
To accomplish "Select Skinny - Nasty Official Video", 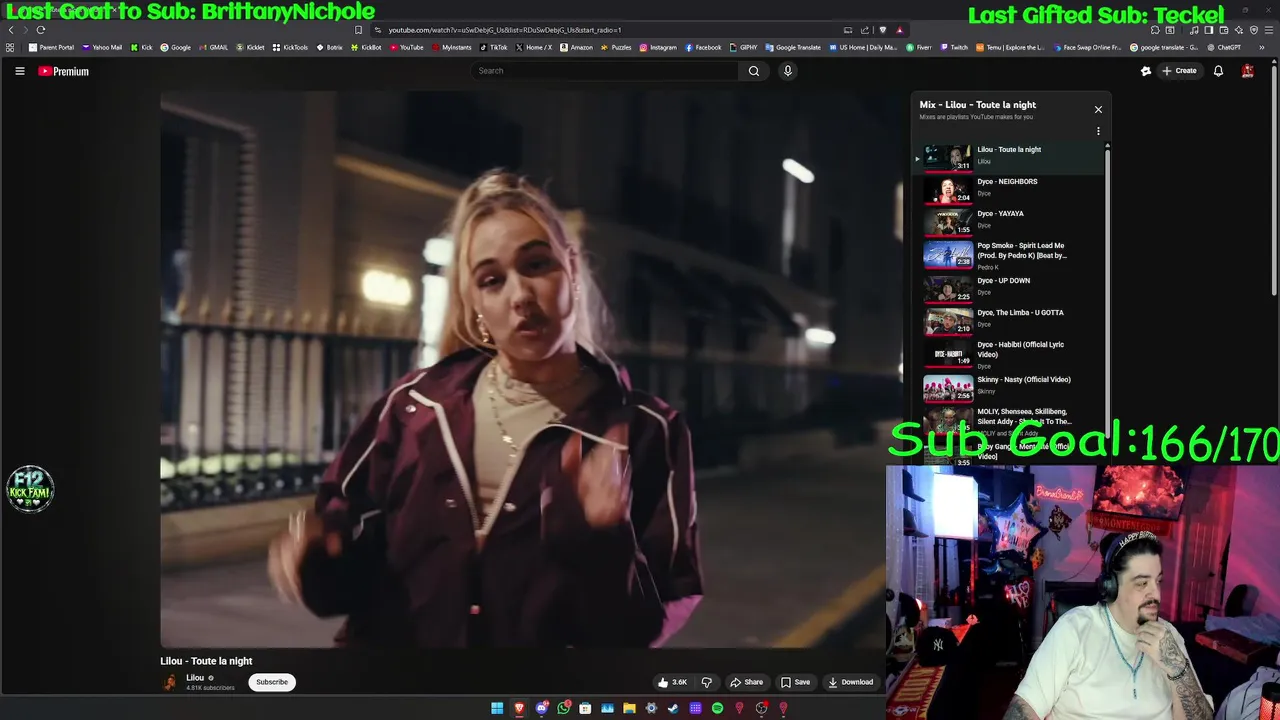I will [x=1010, y=387].
